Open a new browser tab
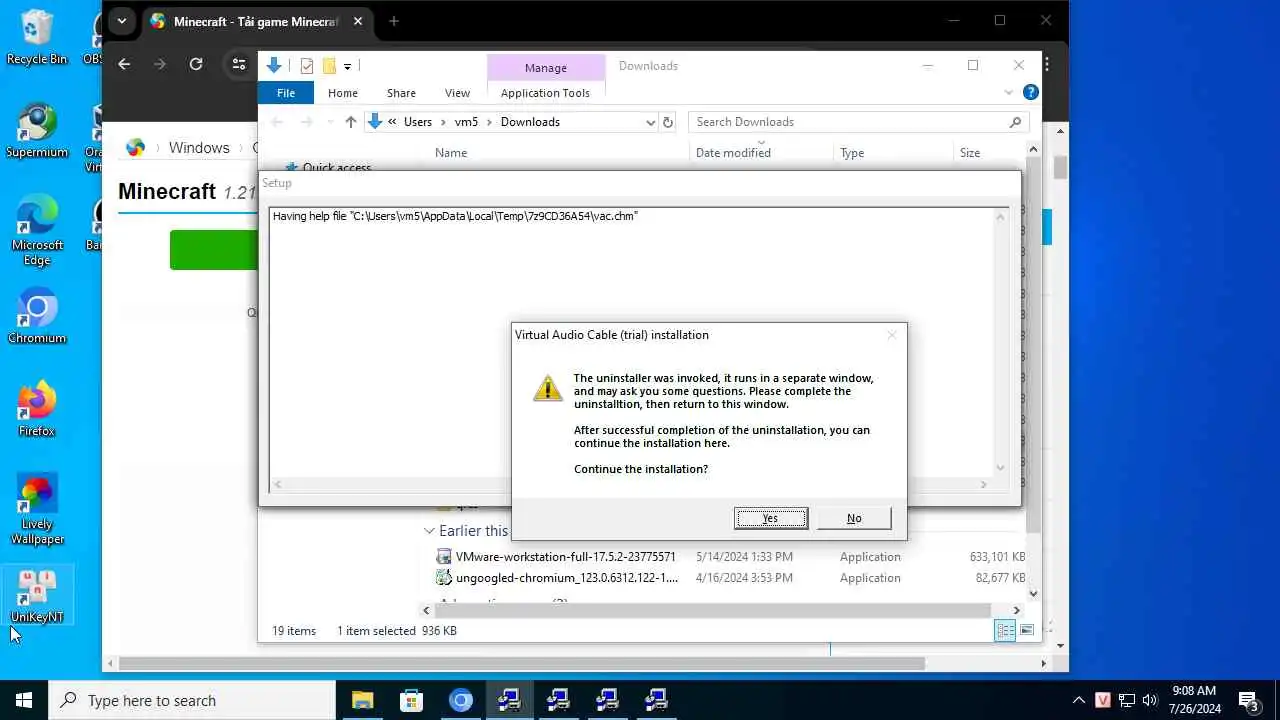Image resolution: width=1280 pixels, height=720 pixels. pyautogui.click(x=394, y=21)
